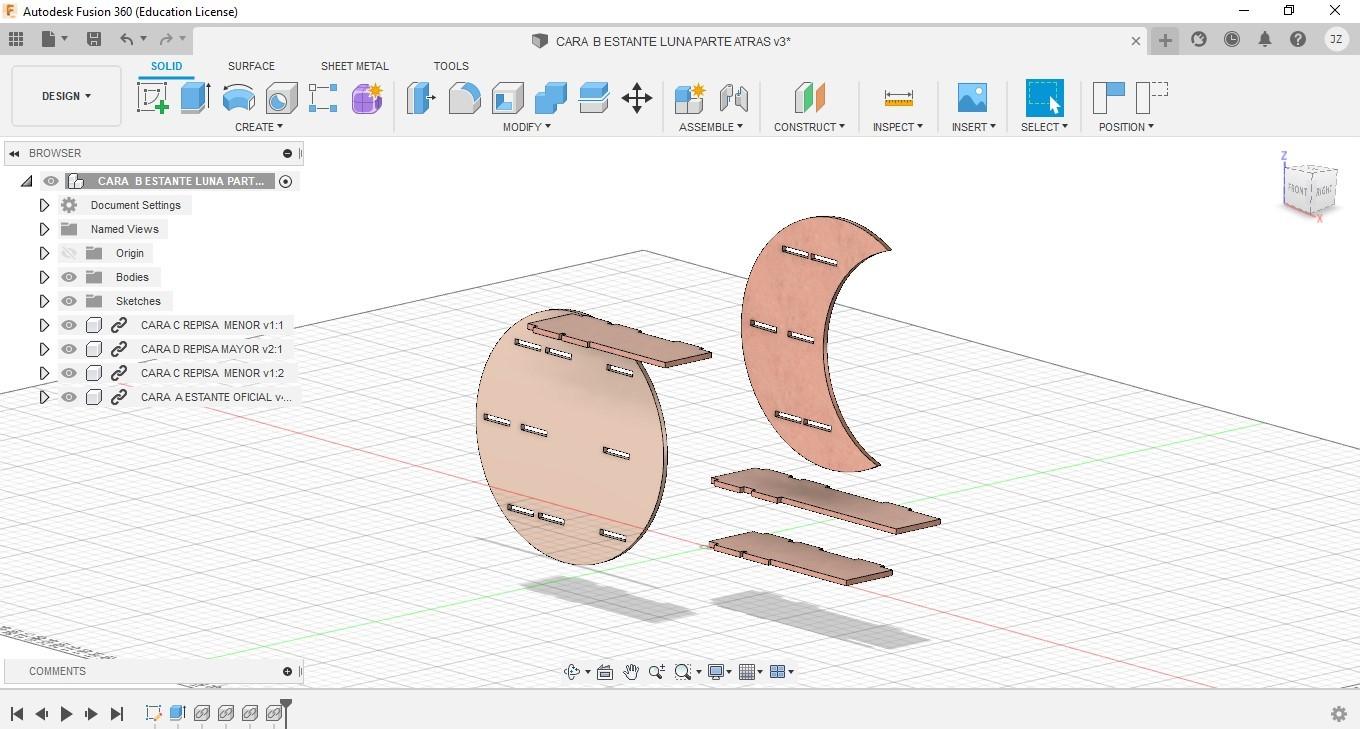Expand the Document Settings node
Viewport: 1360px width, 729px height.
coord(44,205)
